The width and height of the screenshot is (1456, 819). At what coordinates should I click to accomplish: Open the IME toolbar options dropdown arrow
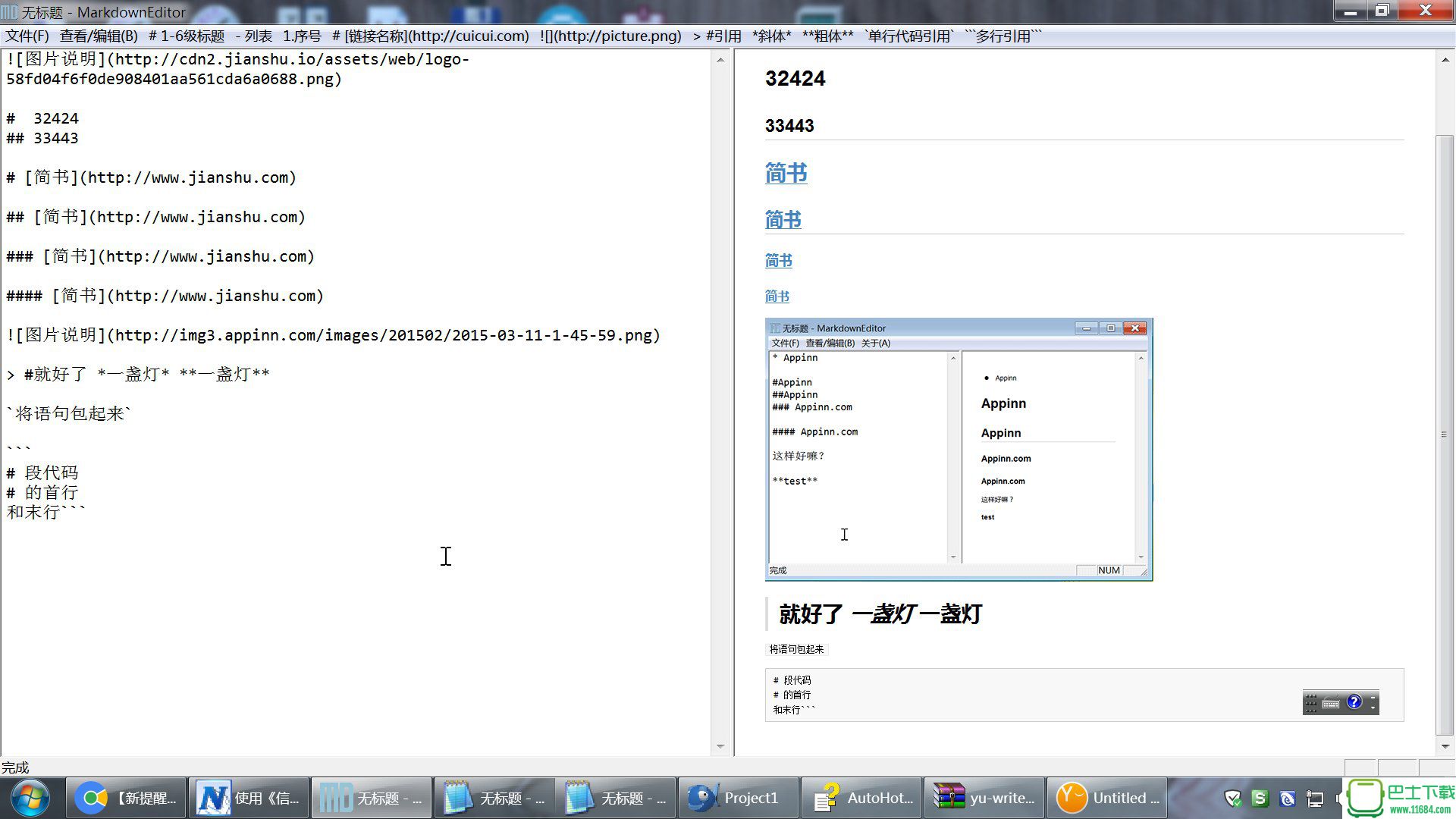coord(1373,708)
